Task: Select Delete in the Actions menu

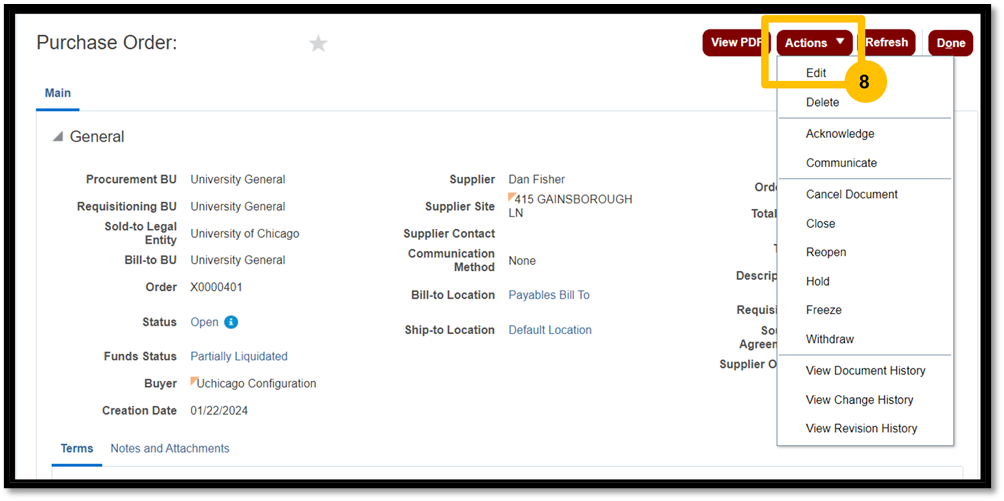Action: point(822,103)
